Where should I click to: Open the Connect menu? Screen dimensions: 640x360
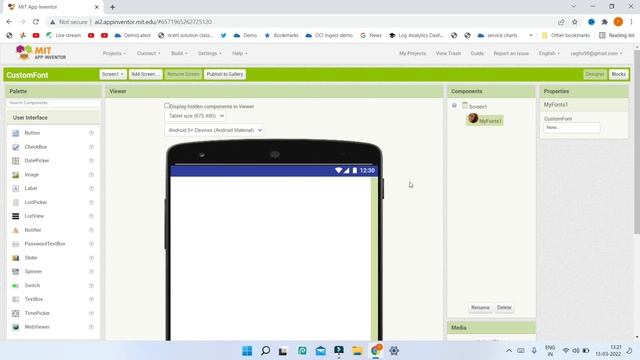coord(149,53)
